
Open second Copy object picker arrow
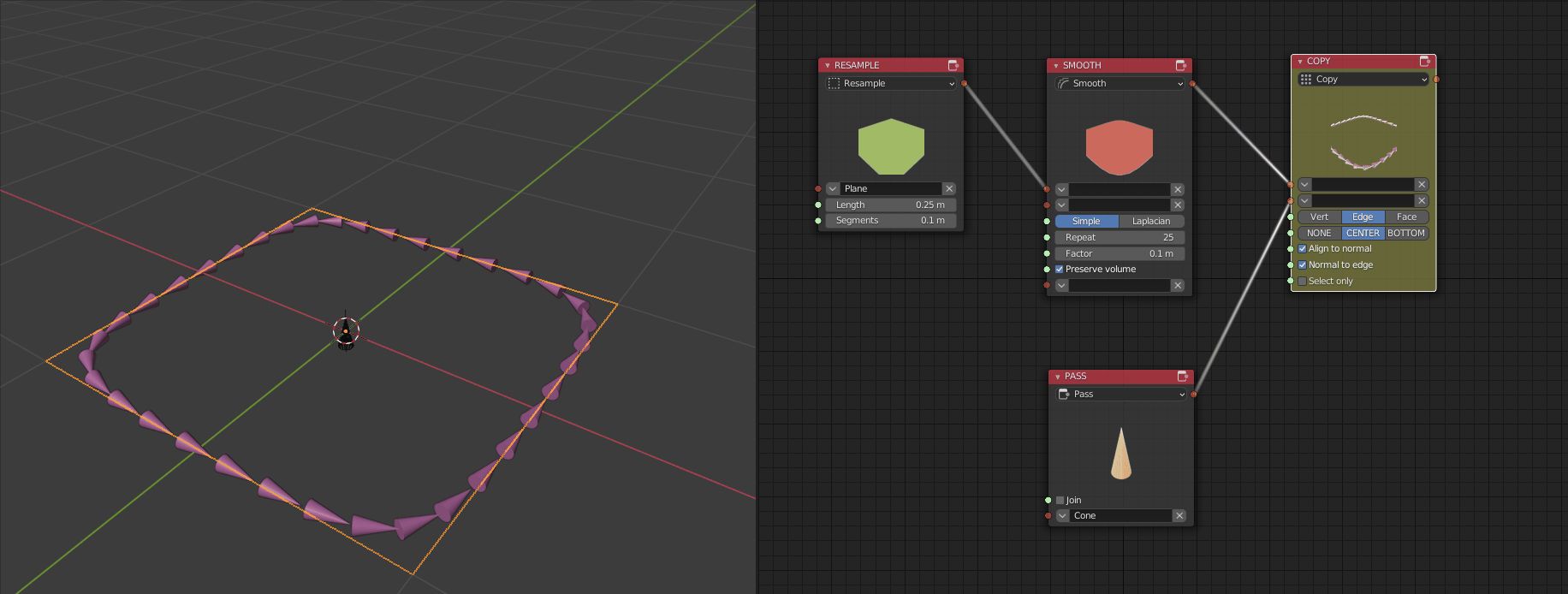coord(1305,200)
